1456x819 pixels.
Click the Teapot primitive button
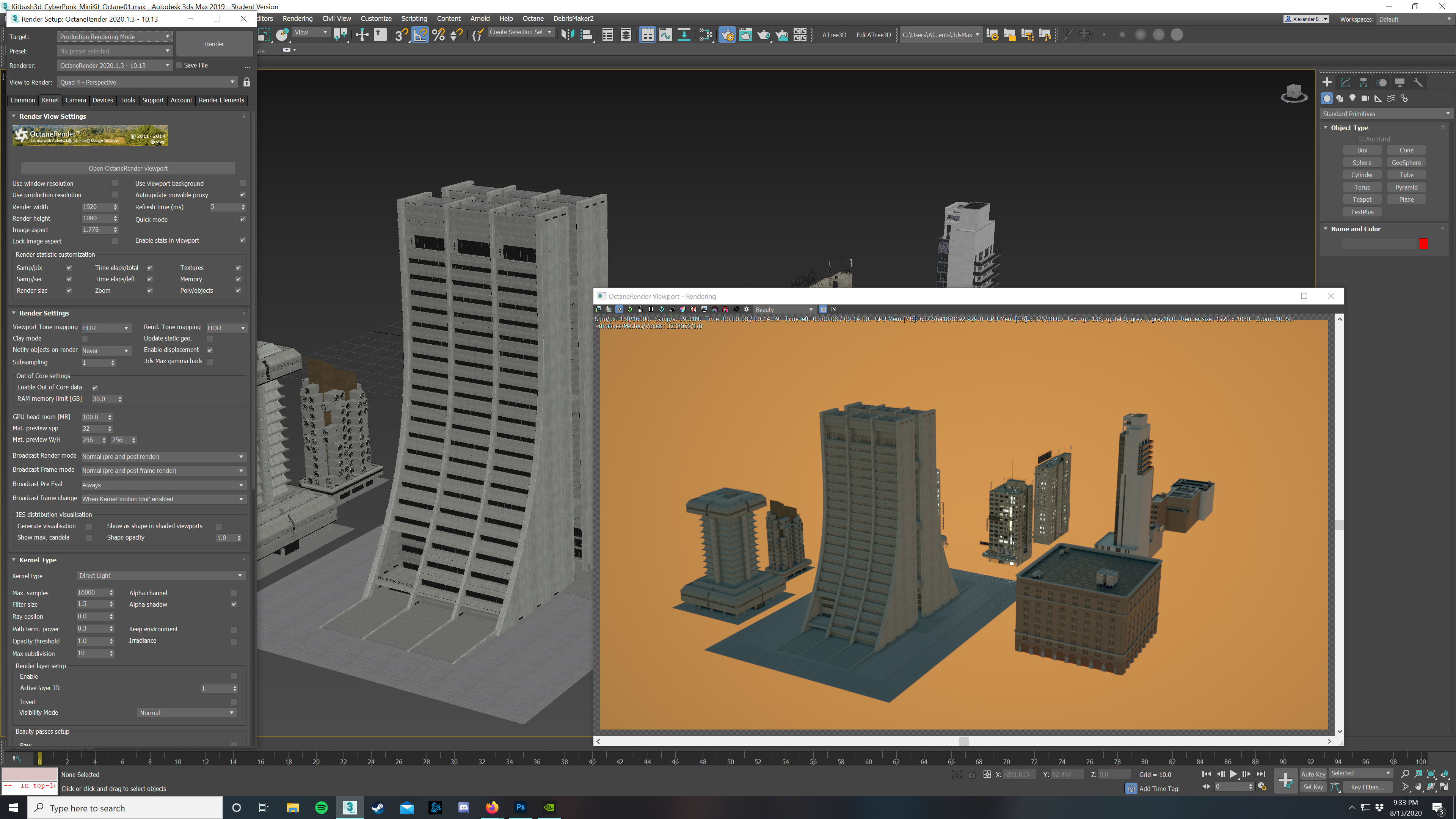[x=1362, y=199]
